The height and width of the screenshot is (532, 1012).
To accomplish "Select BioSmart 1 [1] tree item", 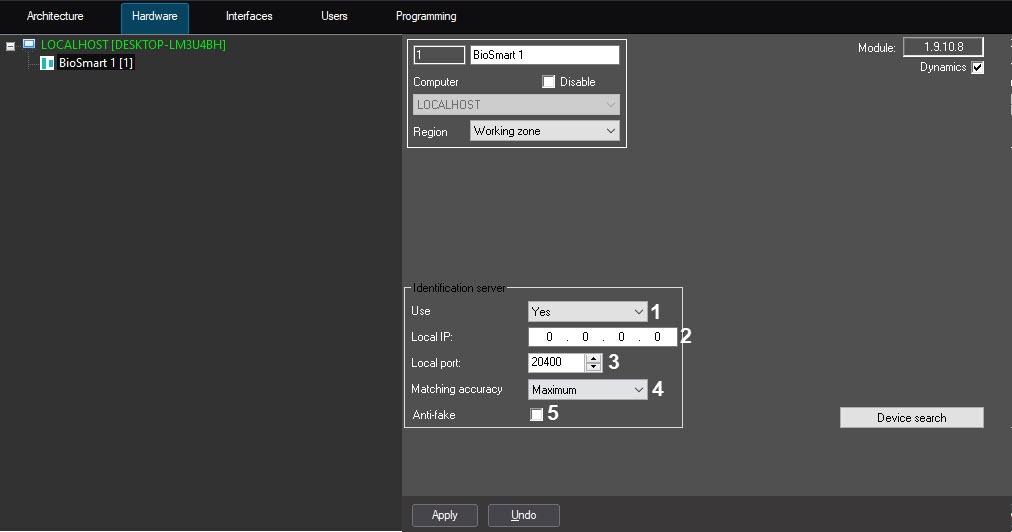I will click(x=96, y=63).
